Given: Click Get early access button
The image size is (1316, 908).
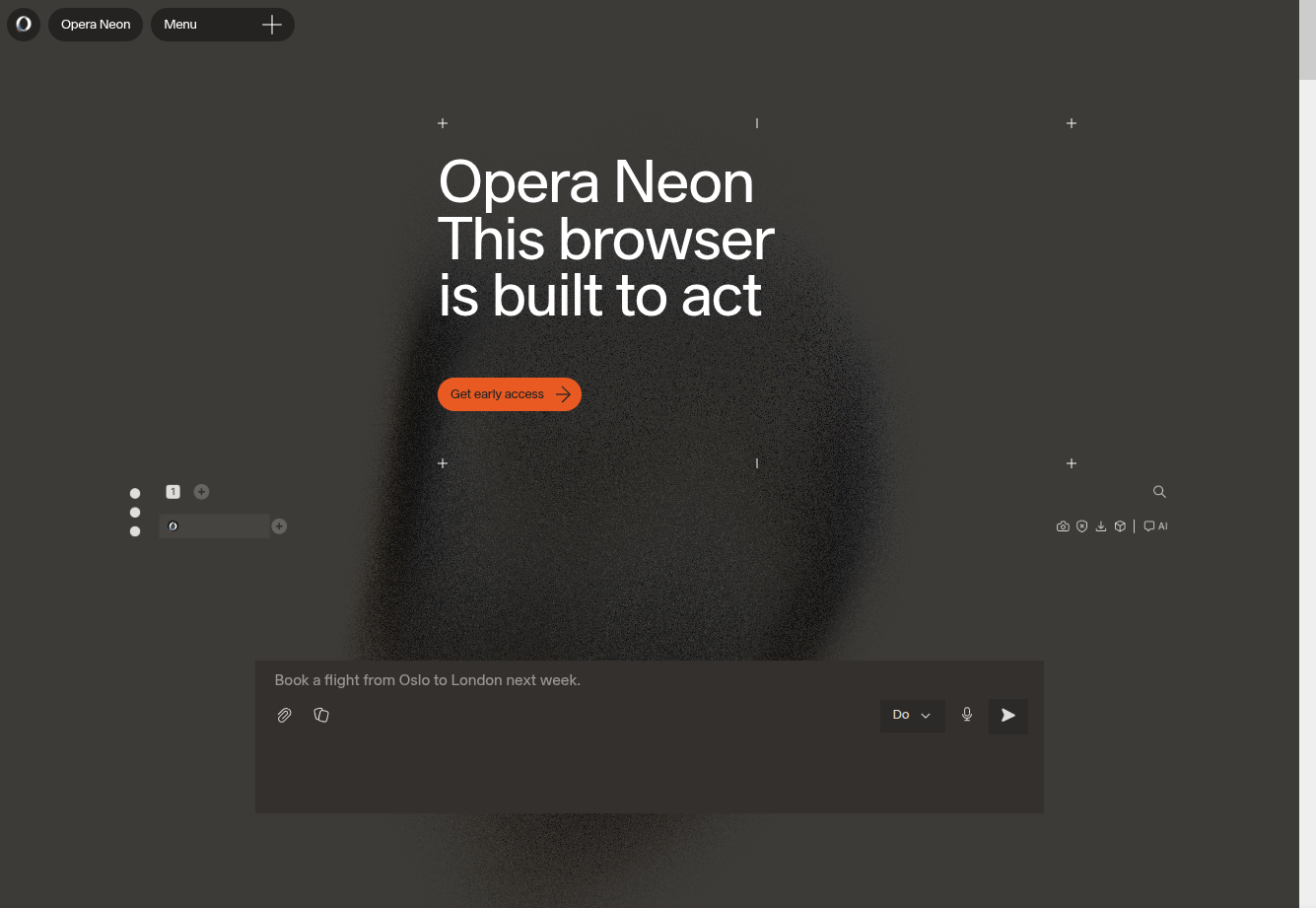Looking at the screenshot, I should point(510,394).
